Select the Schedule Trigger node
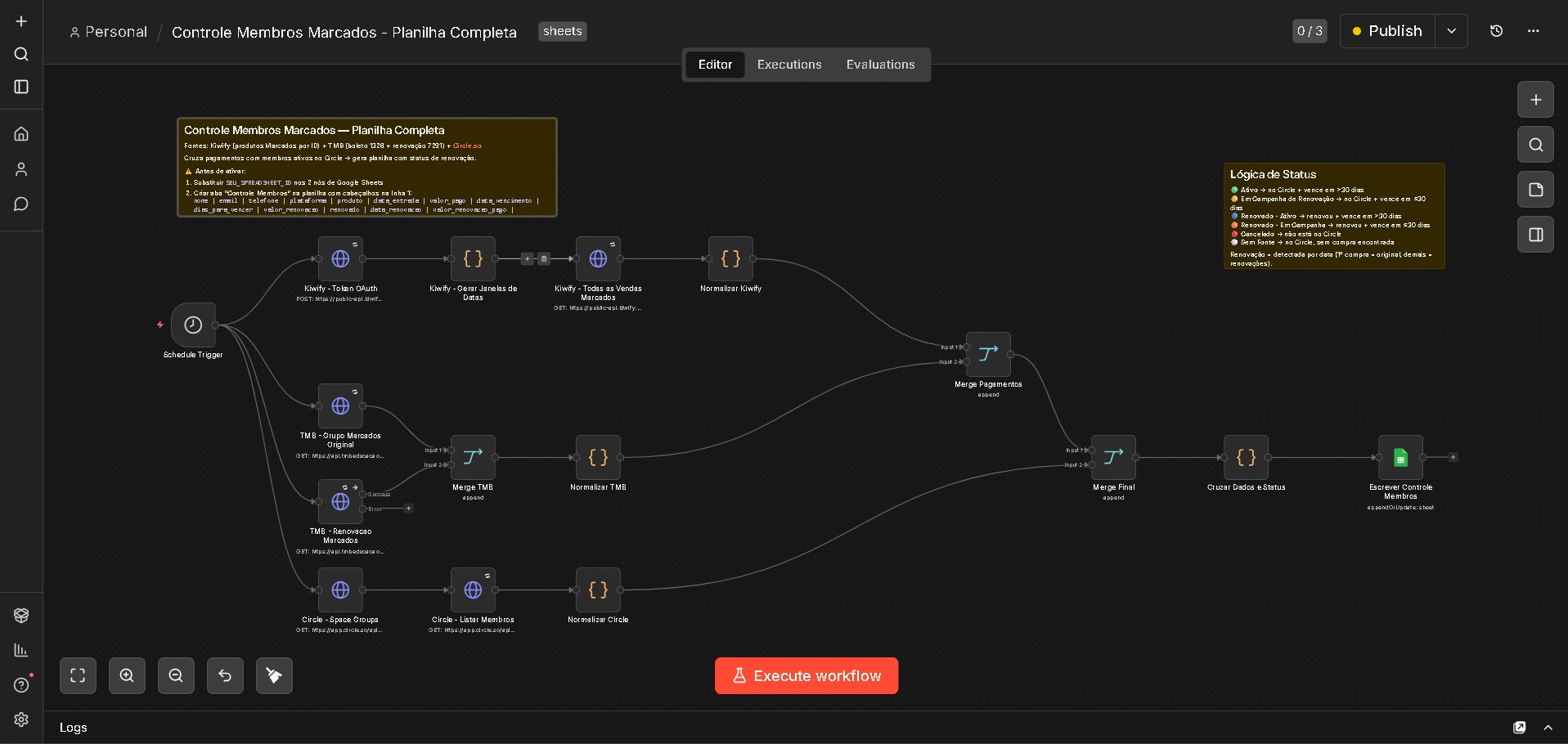Screen dimensions: 1568x744 click(193, 325)
